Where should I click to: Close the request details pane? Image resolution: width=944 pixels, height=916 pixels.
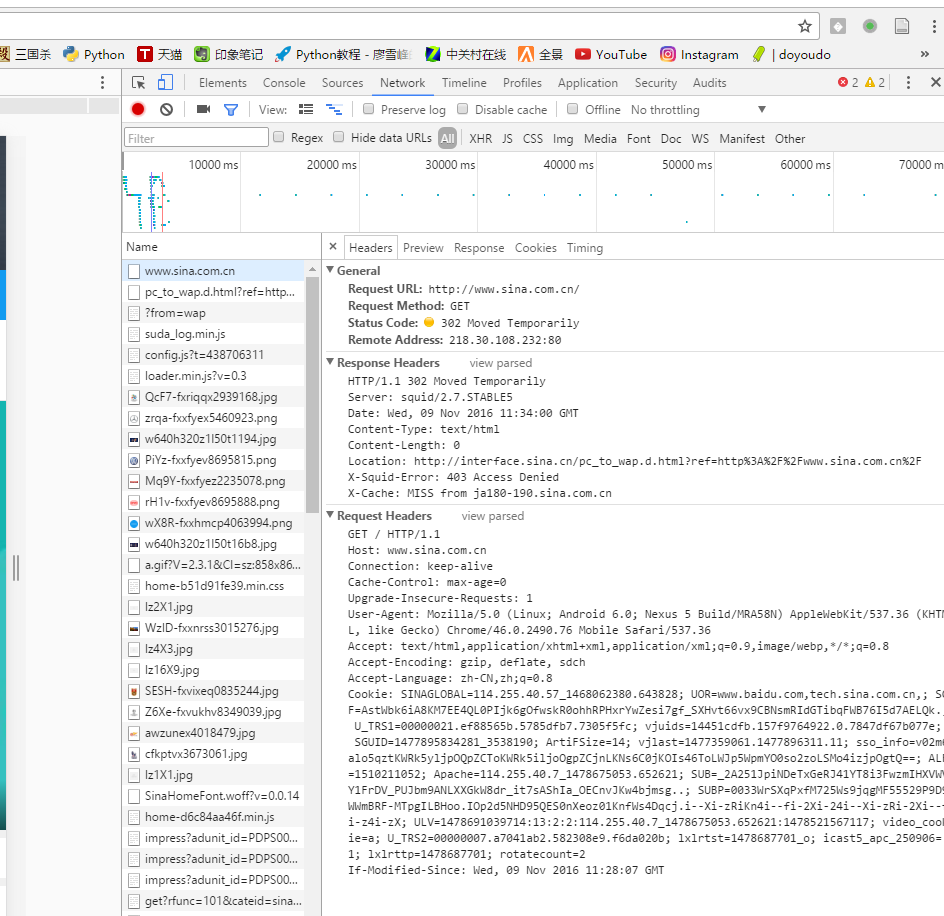333,247
